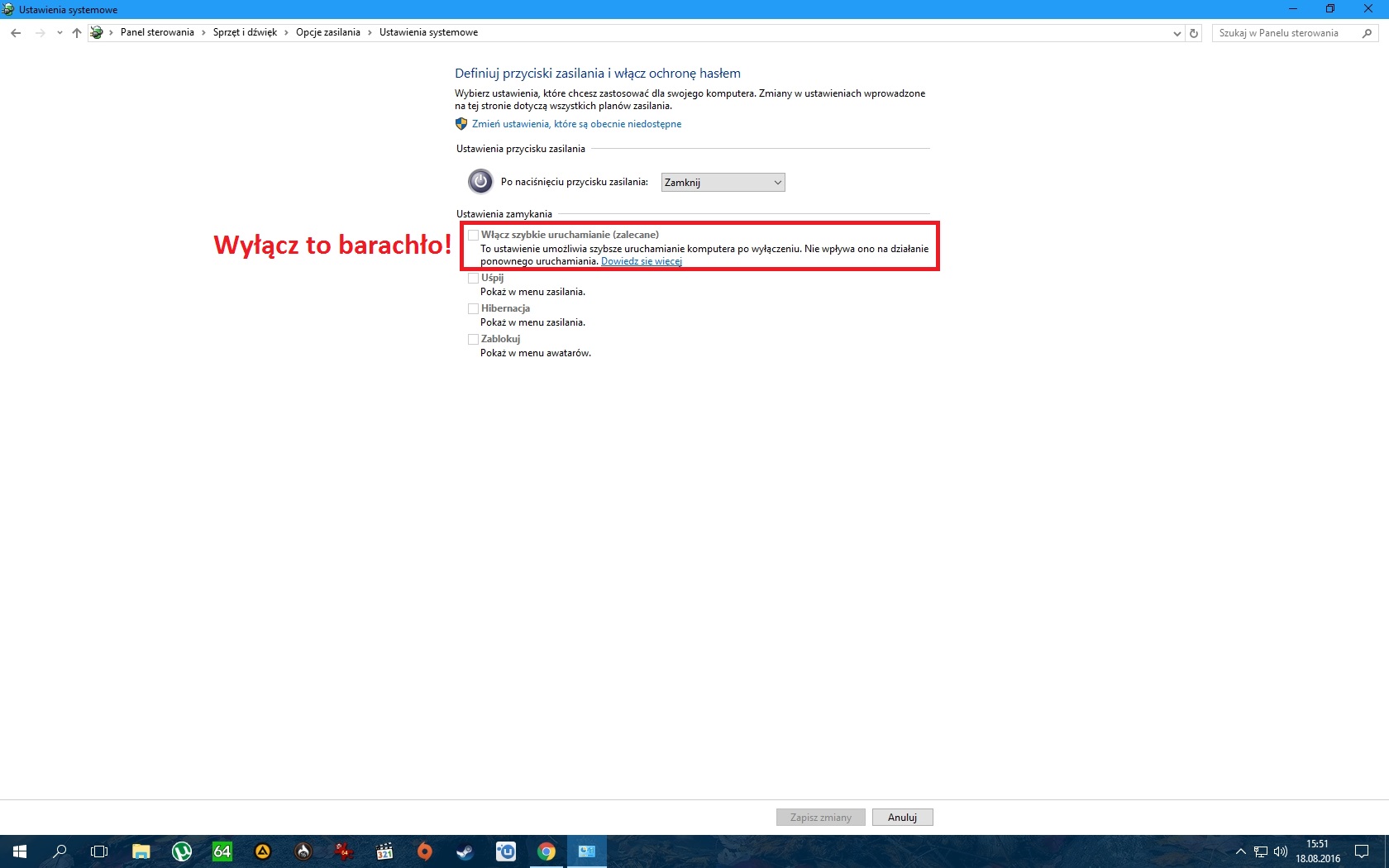Image resolution: width=1389 pixels, height=868 pixels.
Task: Open Task View from the taskbar
Action: (x=99, y=851)
